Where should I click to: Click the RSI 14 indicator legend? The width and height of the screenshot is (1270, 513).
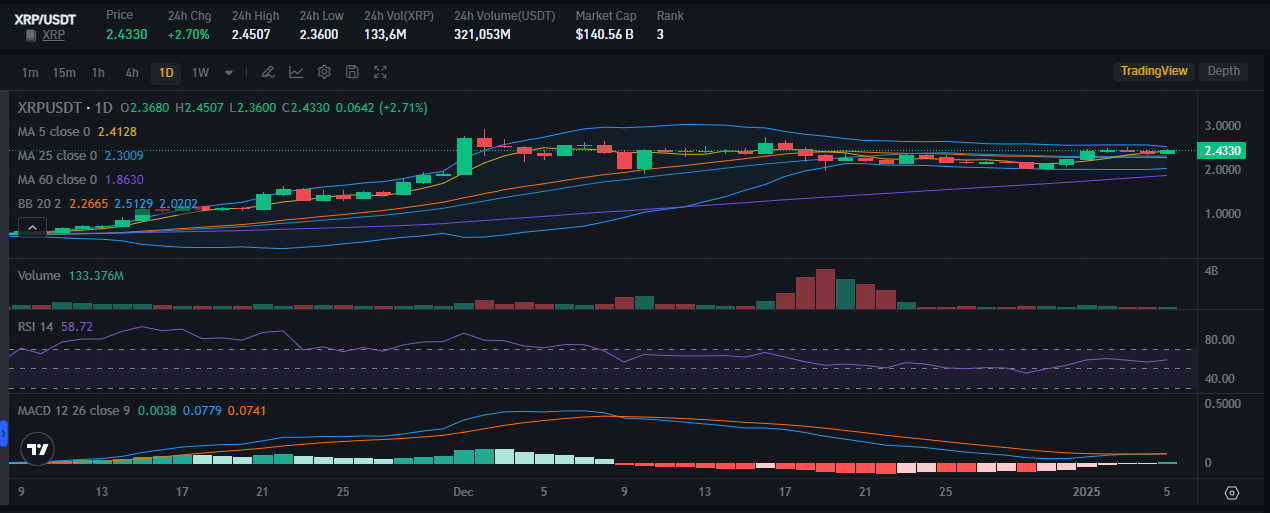click(36, 327)
